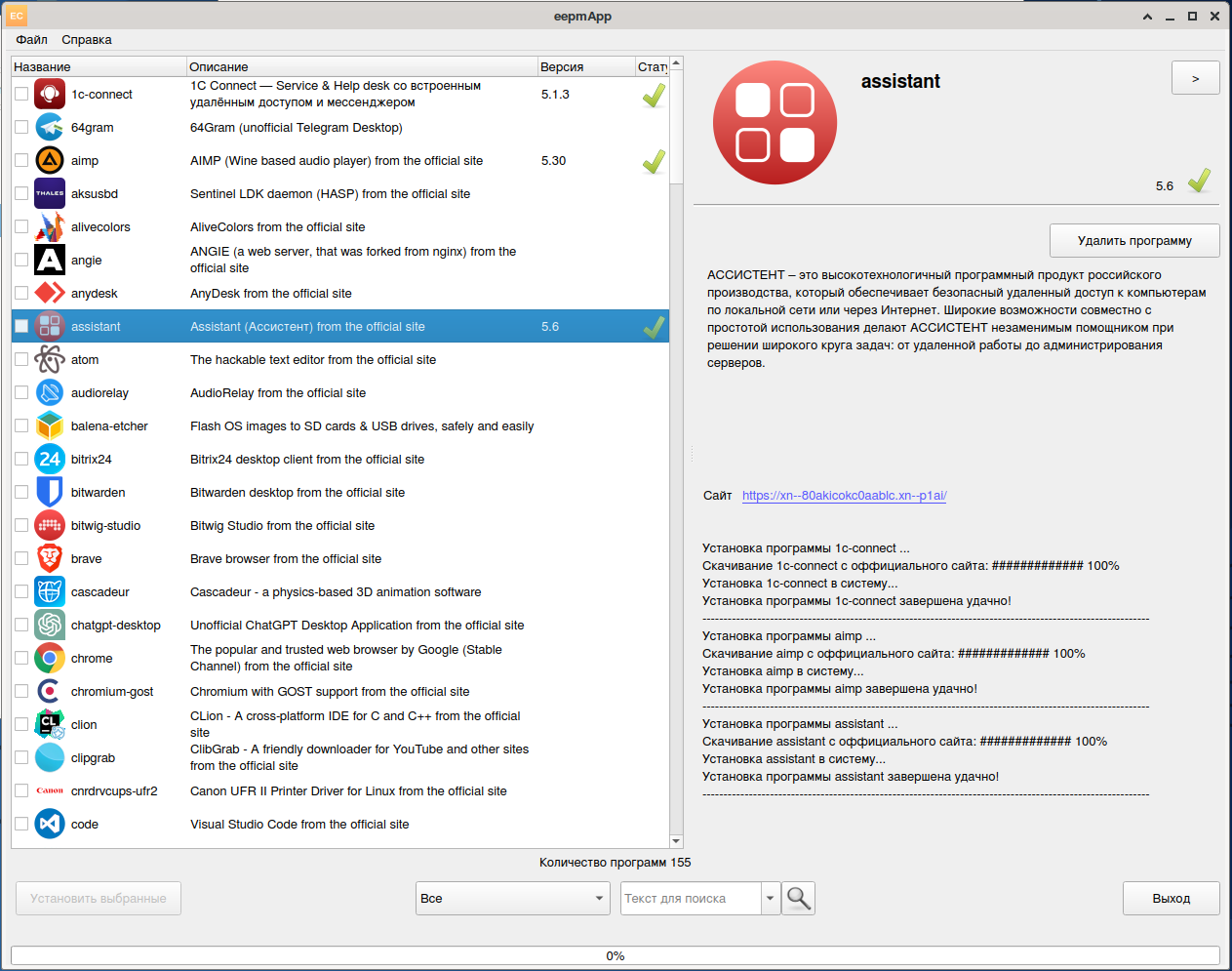Toggle the assistant row checkbox
The width and height of the screenshot is (1232, 971).
[x=21, y=327]
